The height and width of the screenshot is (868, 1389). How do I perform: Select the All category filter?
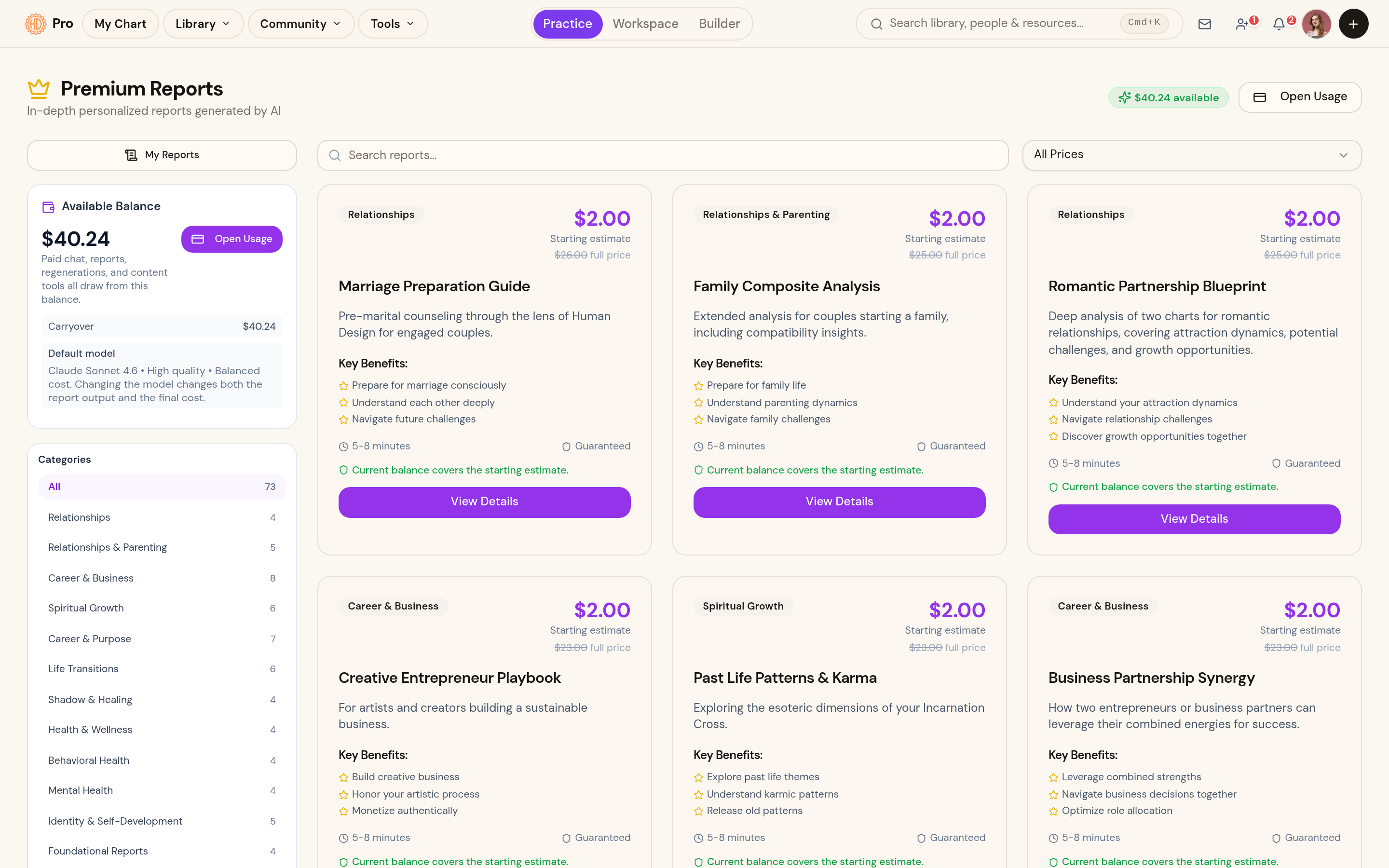[x=162, y=487]
